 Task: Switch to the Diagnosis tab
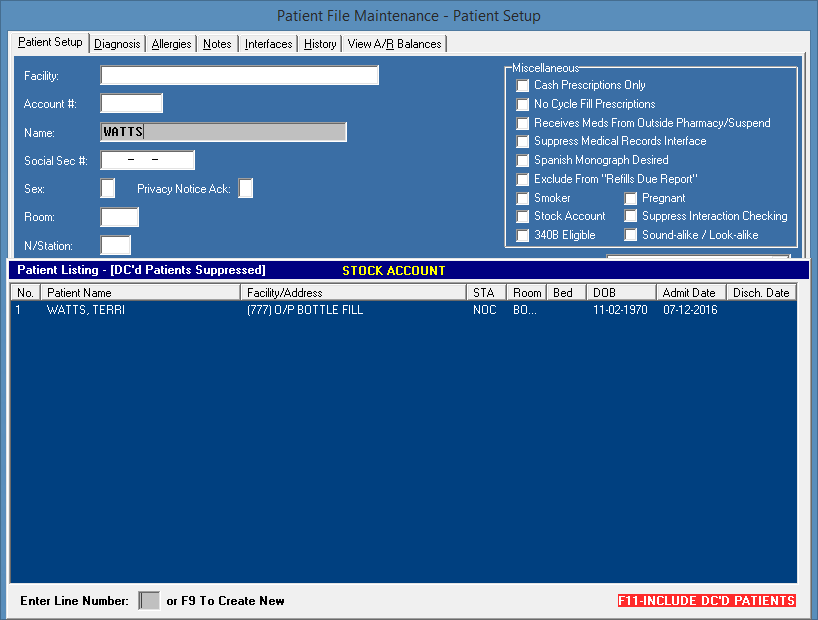click(x=117, y=44)
